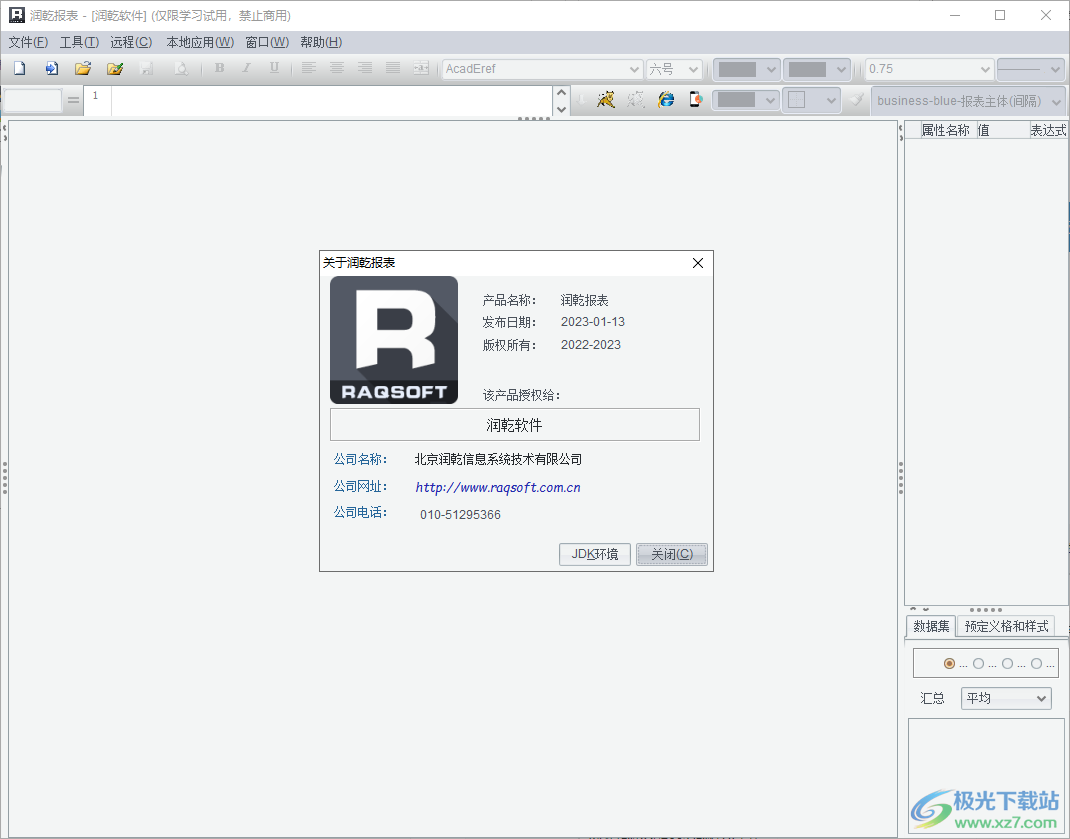Apply justified text alignment

click(393, 68)
